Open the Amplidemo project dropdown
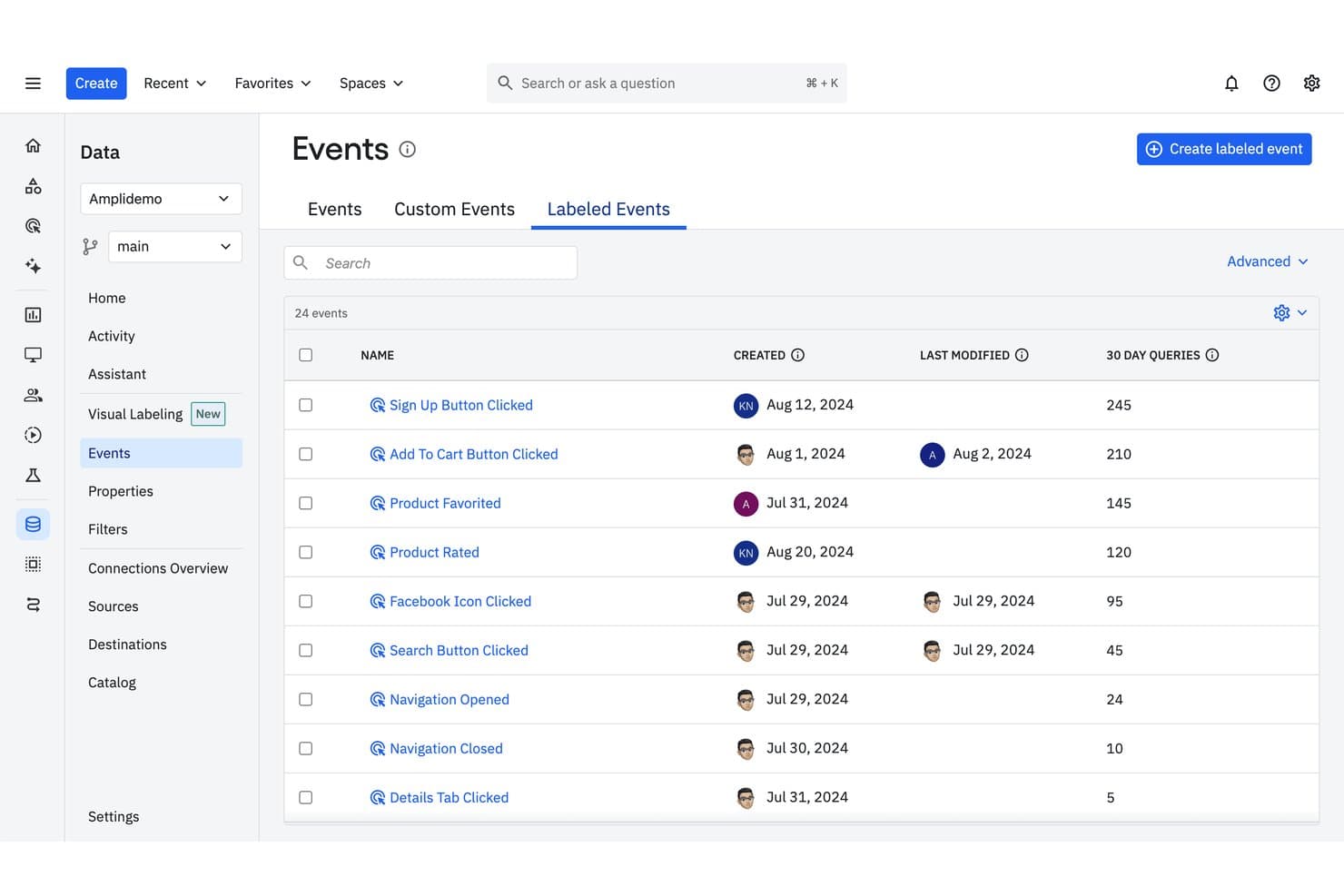This screenshot has height=896, width=1344. [x=161, y=199]
